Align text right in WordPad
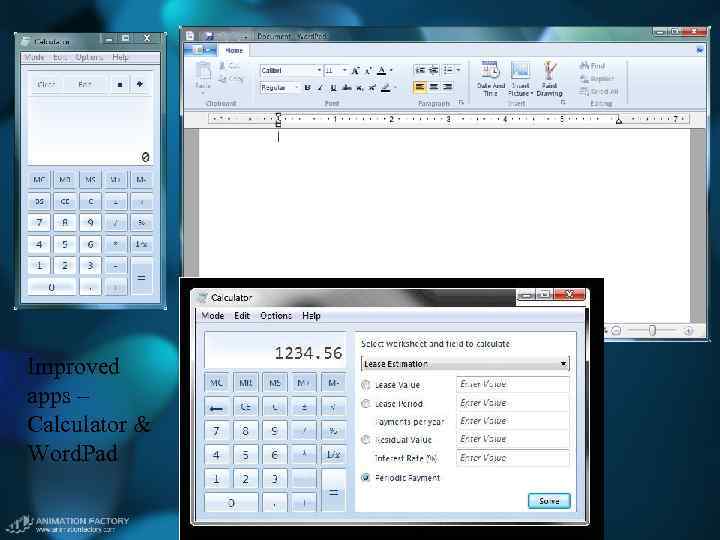 448,87
